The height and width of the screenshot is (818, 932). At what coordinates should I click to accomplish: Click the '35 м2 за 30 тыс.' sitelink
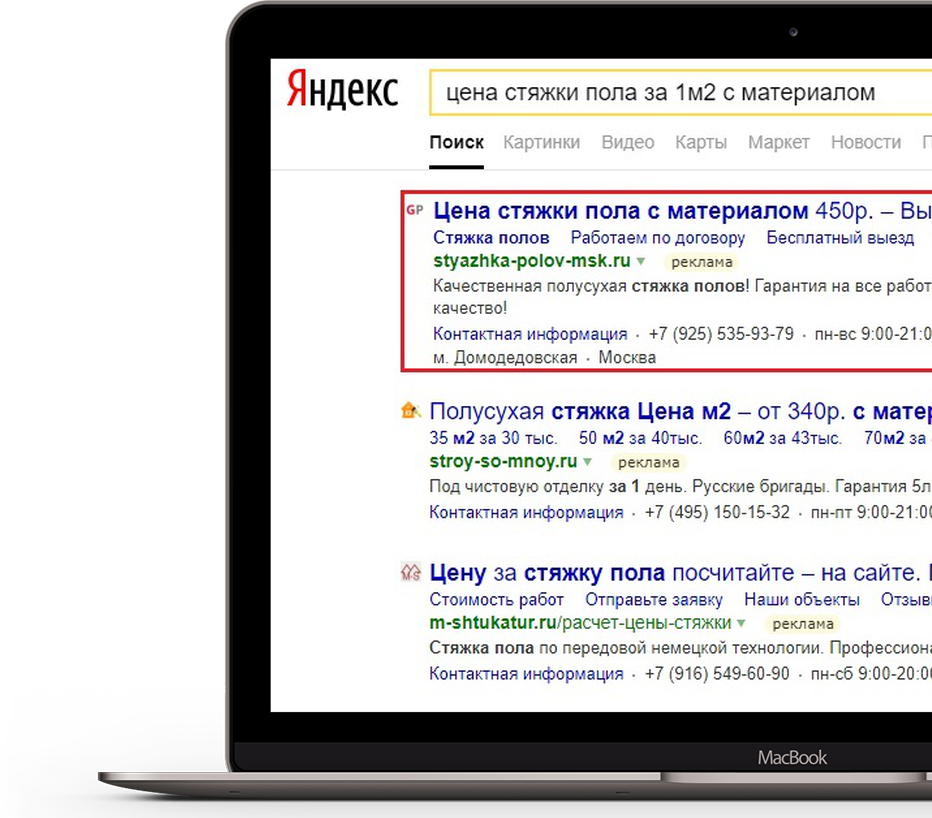493,438
